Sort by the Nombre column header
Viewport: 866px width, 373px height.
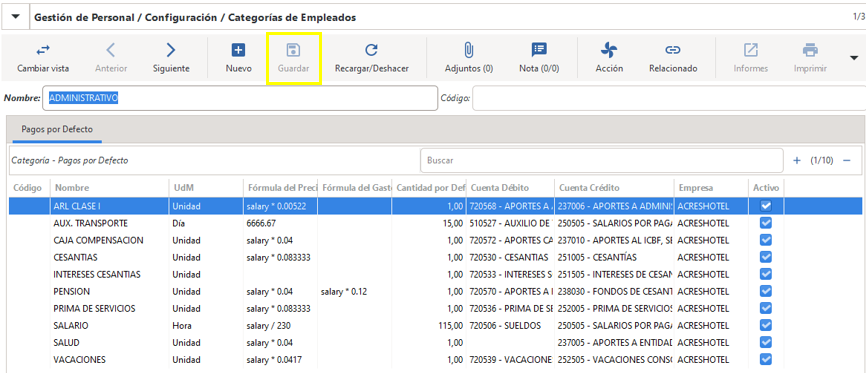(x=109, y=188)
